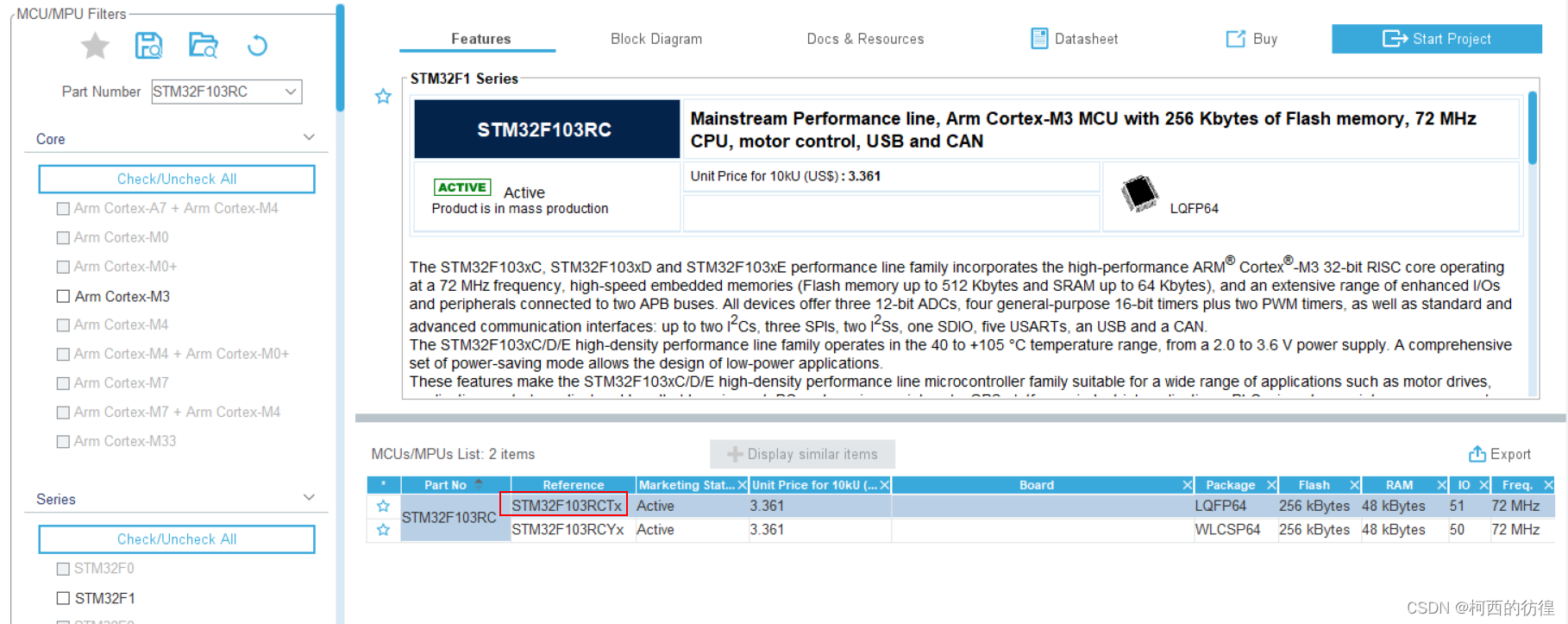Check the Arm Cortex-M3 core filter
This screenshot has width=1568, height=624.
coord(63,296)
